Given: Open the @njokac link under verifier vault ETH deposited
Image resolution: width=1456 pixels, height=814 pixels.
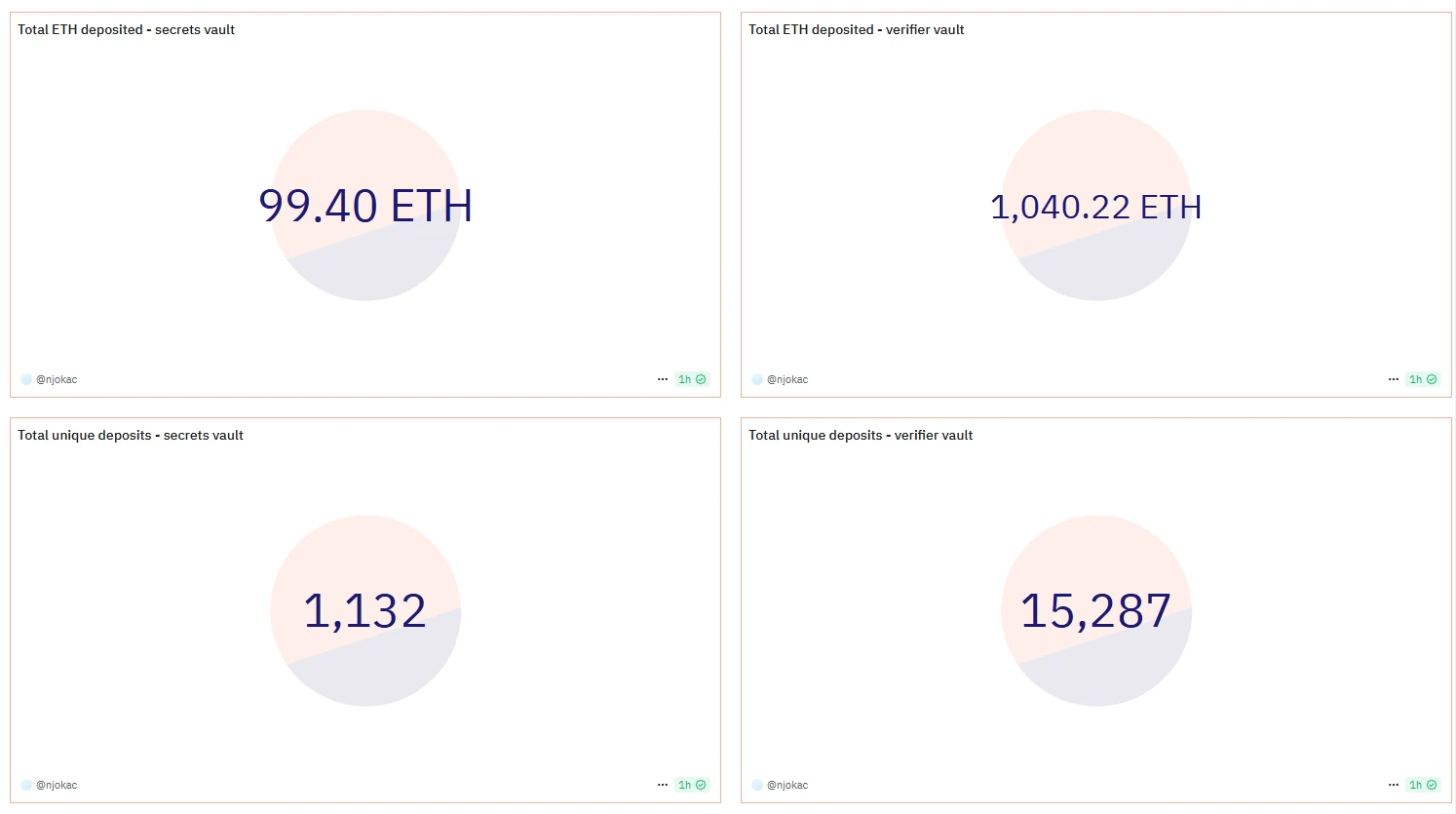Looking at the screenshot, I should pyautogui.click(x=787, y=379).
